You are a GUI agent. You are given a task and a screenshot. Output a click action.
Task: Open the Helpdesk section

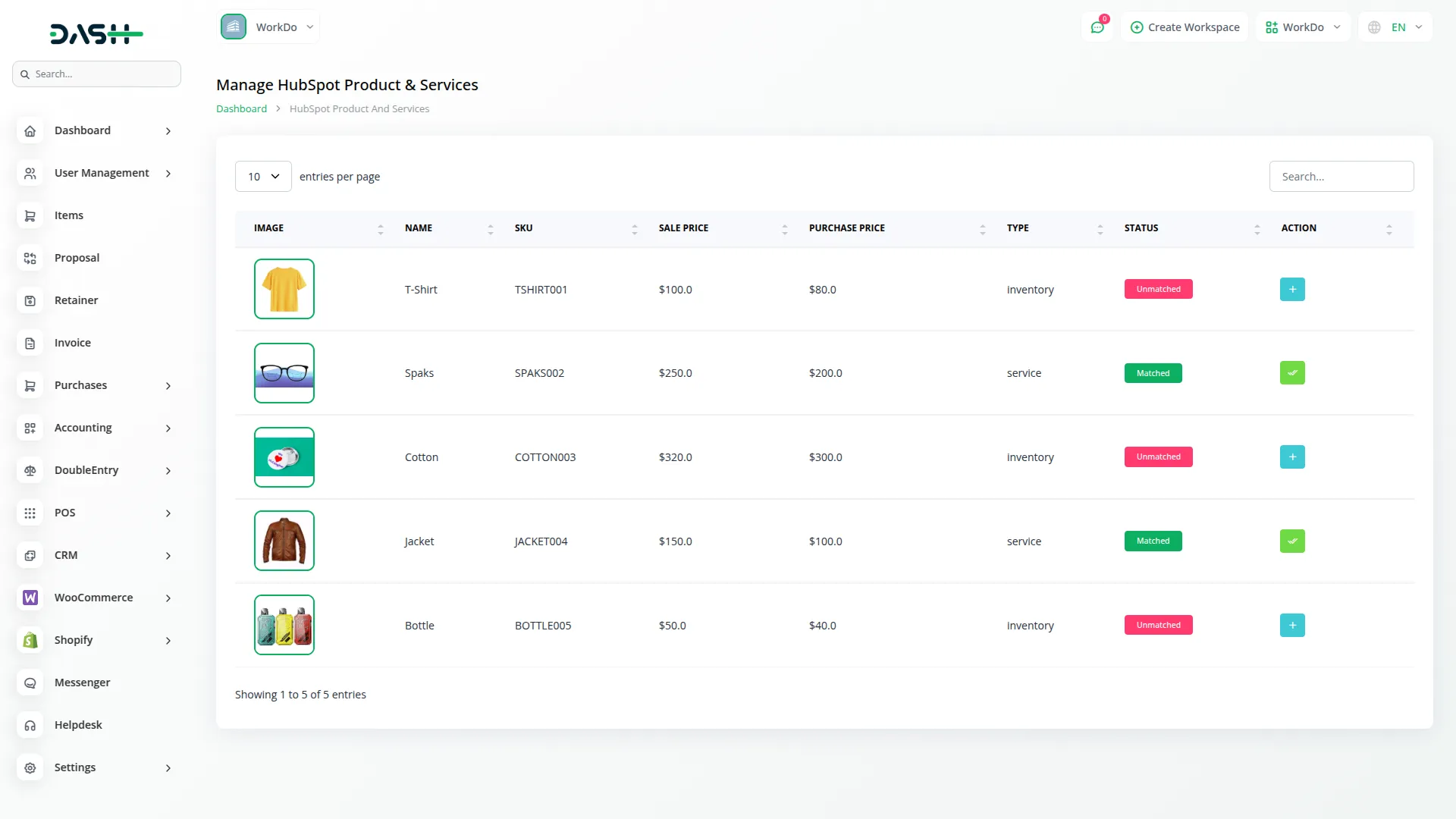pyautogui.click(x=78, y=725)
